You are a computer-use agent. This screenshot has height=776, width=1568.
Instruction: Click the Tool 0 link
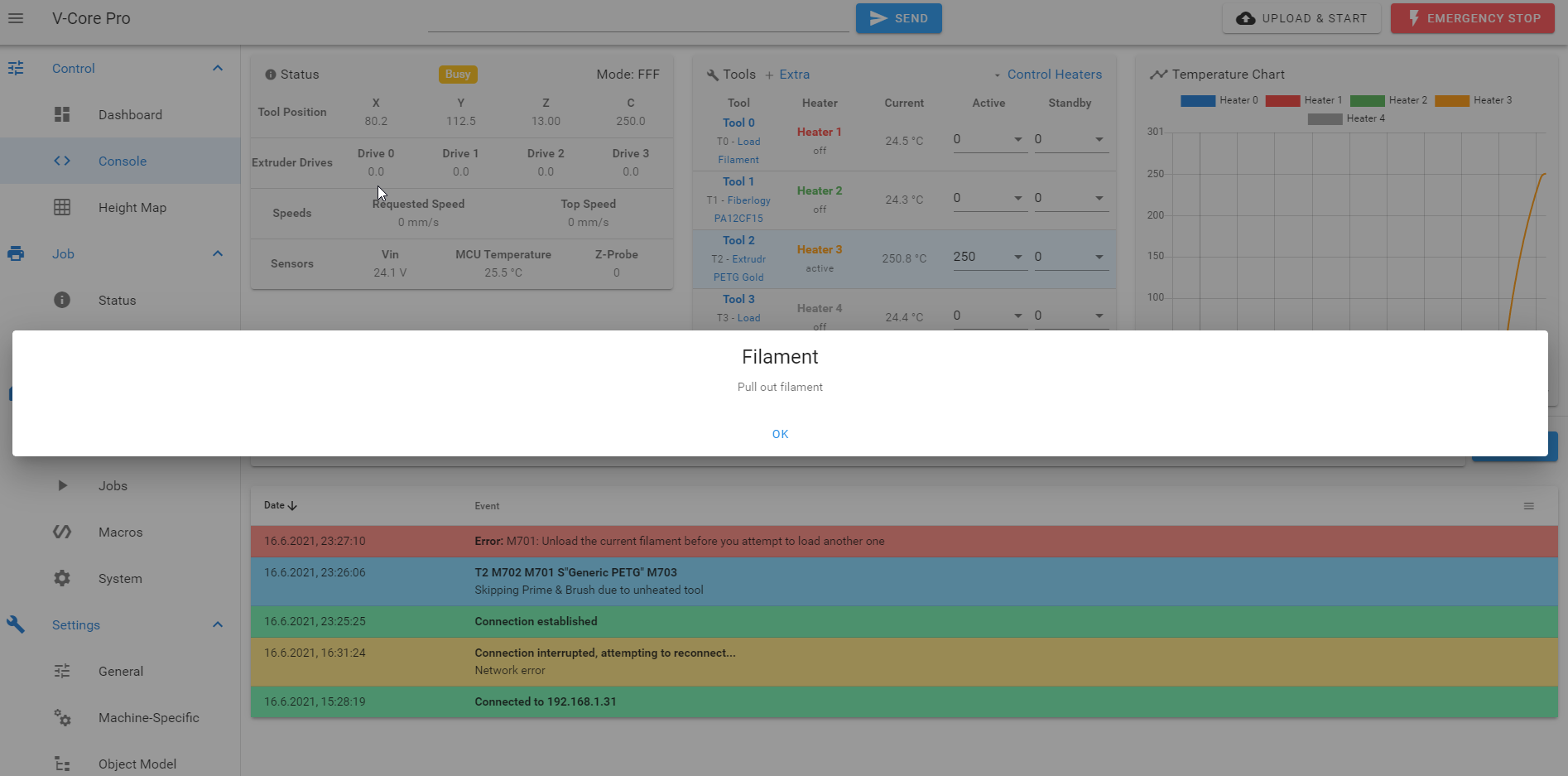(738, 123)
